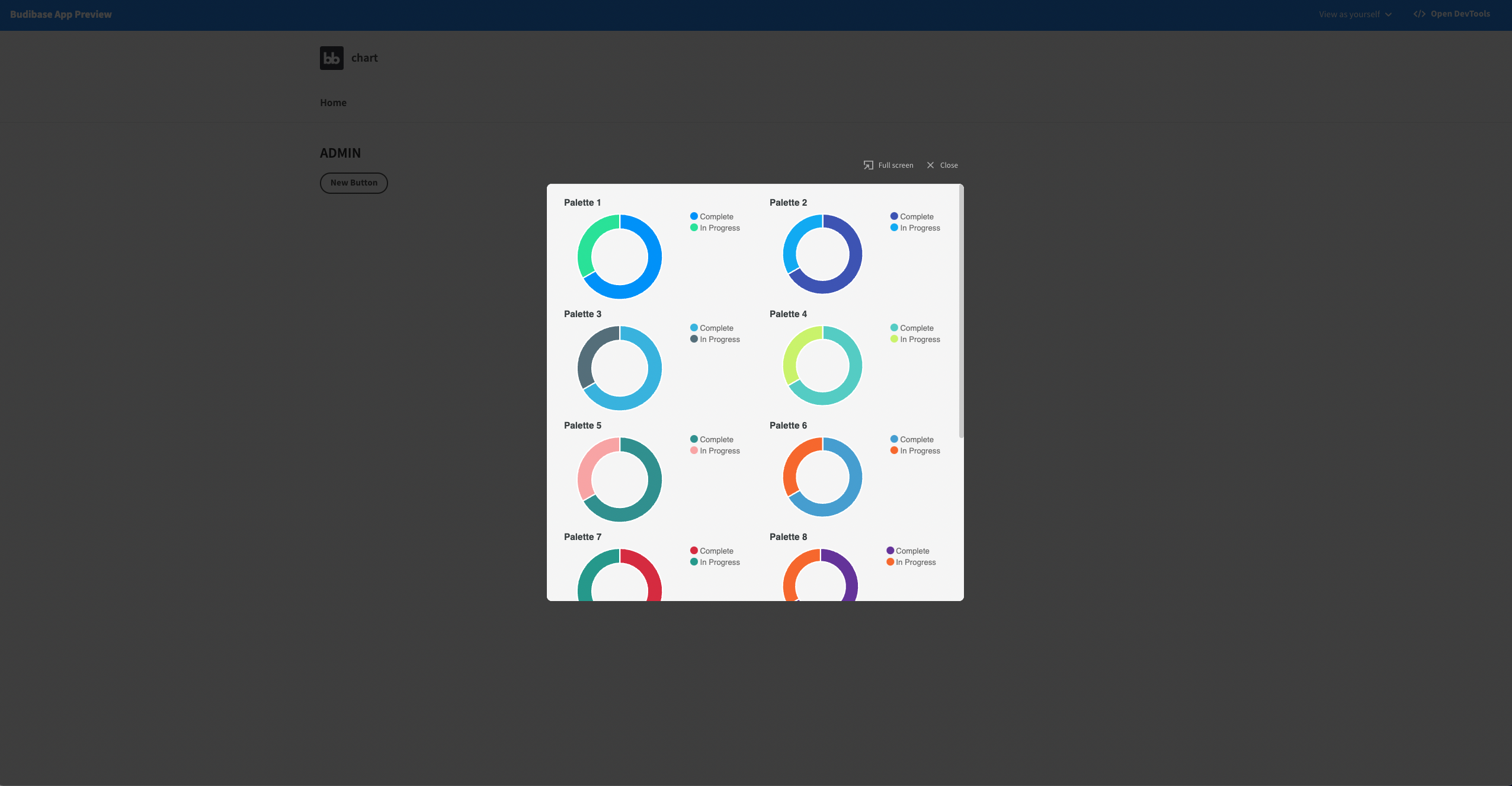
Task: Click the Open DevTools button
Action: pyautogui.click(x=1452, y=14)
